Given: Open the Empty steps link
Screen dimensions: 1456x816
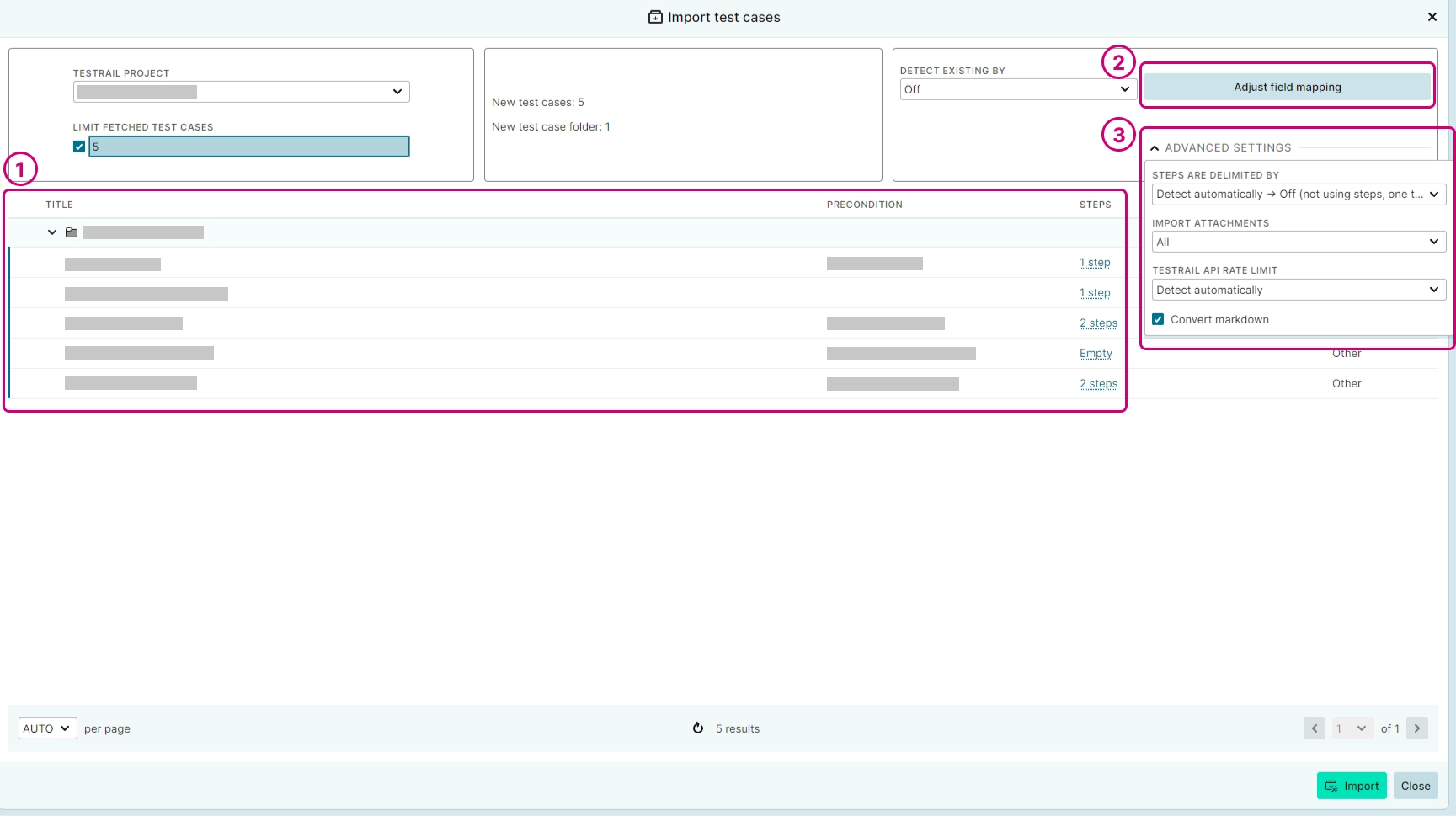Looking at the screenshot, I should [1096, 354].
